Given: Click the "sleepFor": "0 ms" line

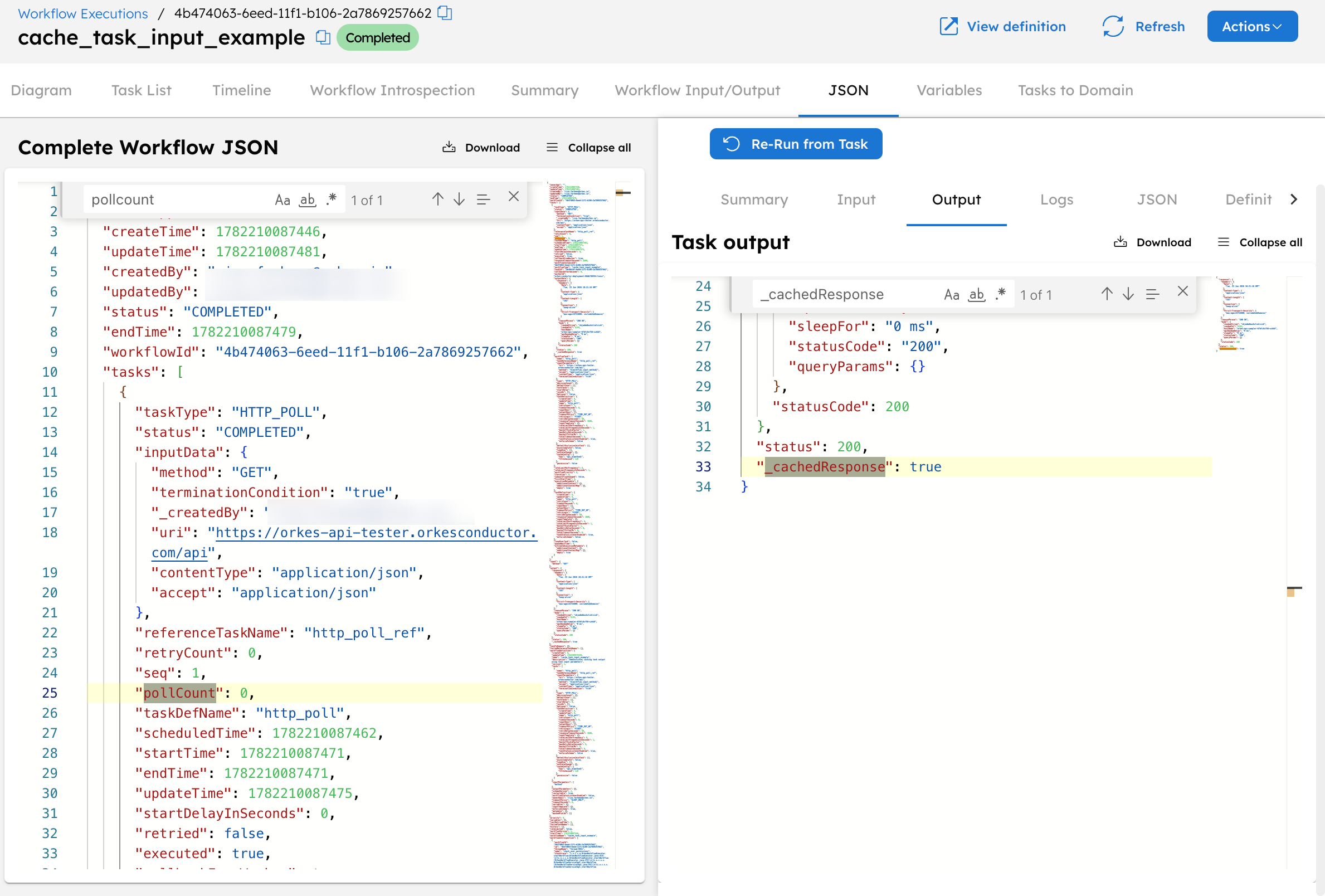Looking at the screenshot, I should (x=864, y=327).
